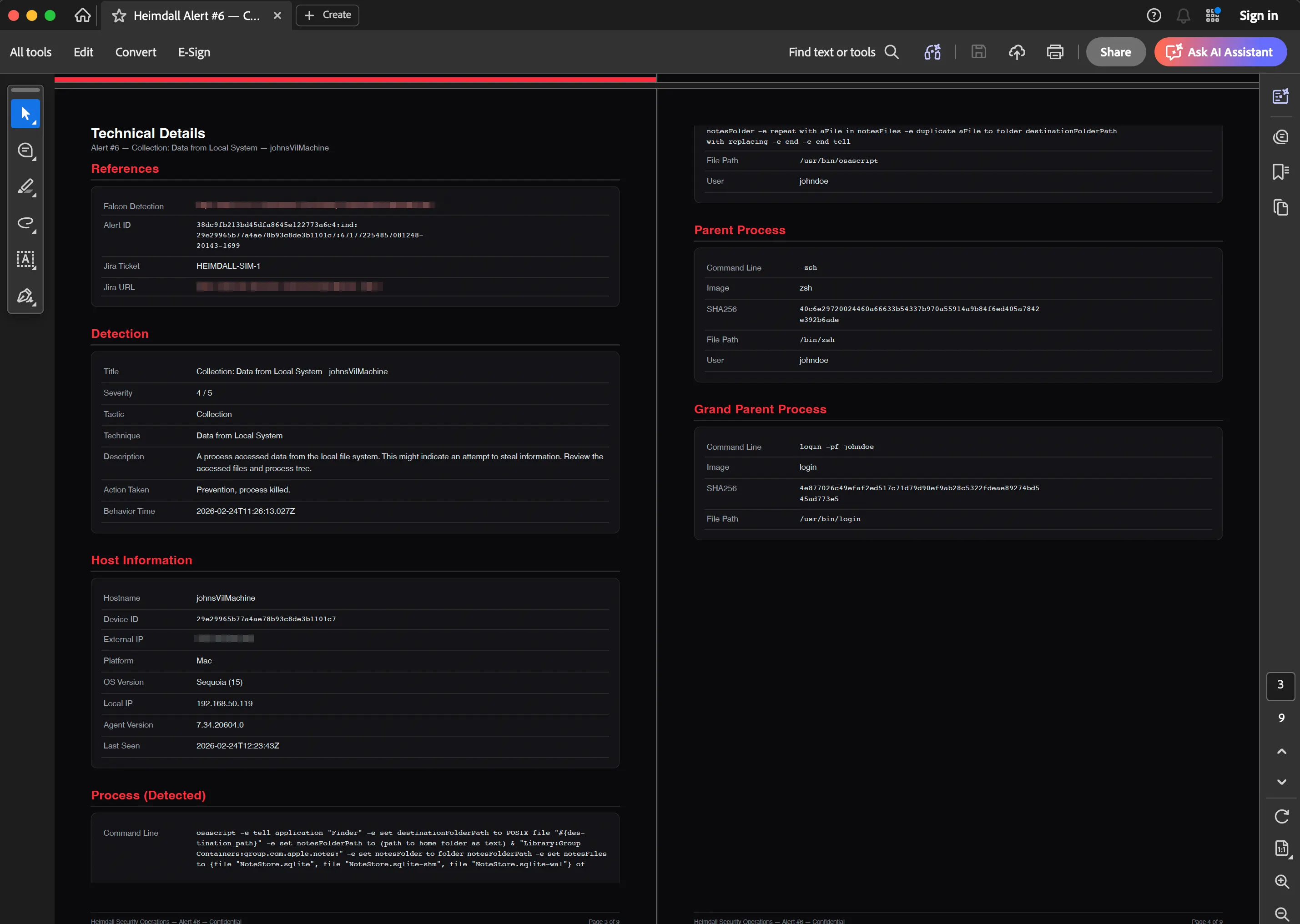Go to previous page with up chevron
The width and height of the screenshot is (1300, 924).
pos(1281,752)
